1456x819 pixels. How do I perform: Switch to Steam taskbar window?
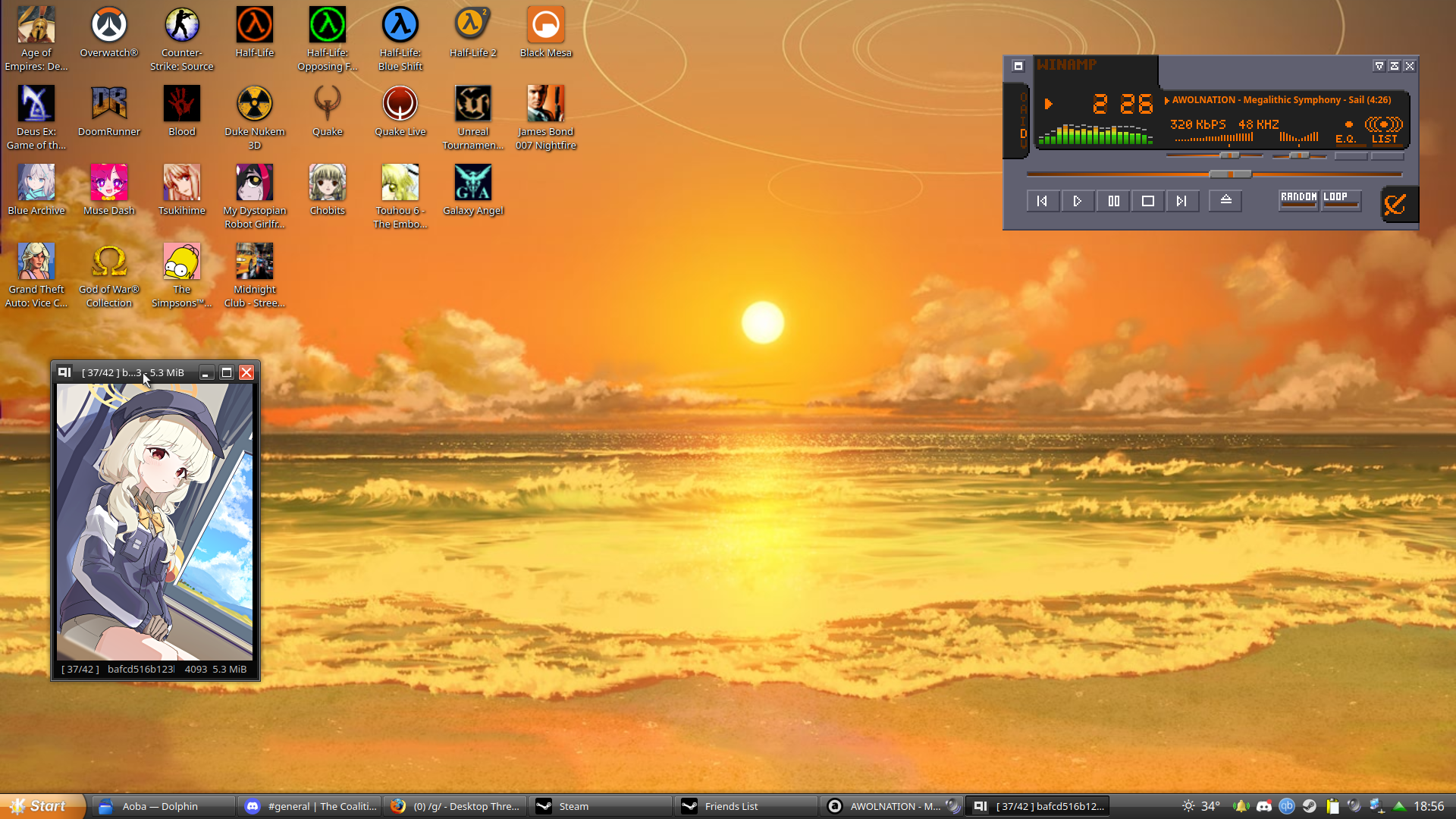pyautogui.click(x=601, y=806)
